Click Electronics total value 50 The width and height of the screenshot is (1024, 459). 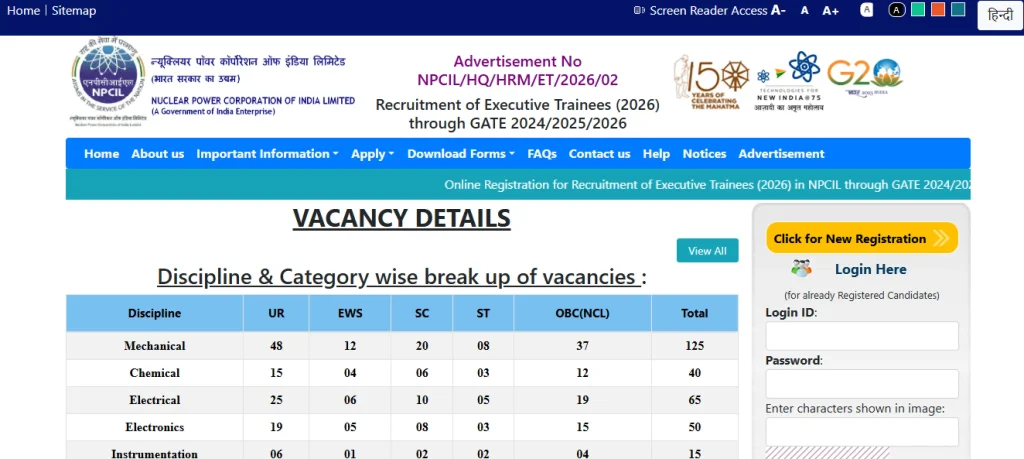pyautogui.click(x=695, y=428)
